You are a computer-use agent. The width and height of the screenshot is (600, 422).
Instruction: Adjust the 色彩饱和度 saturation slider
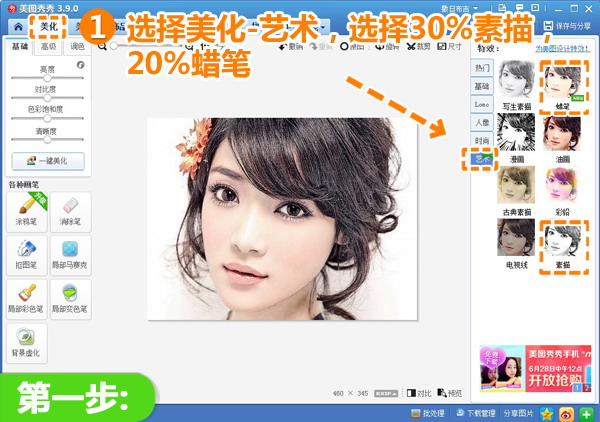tap(47, 118)
